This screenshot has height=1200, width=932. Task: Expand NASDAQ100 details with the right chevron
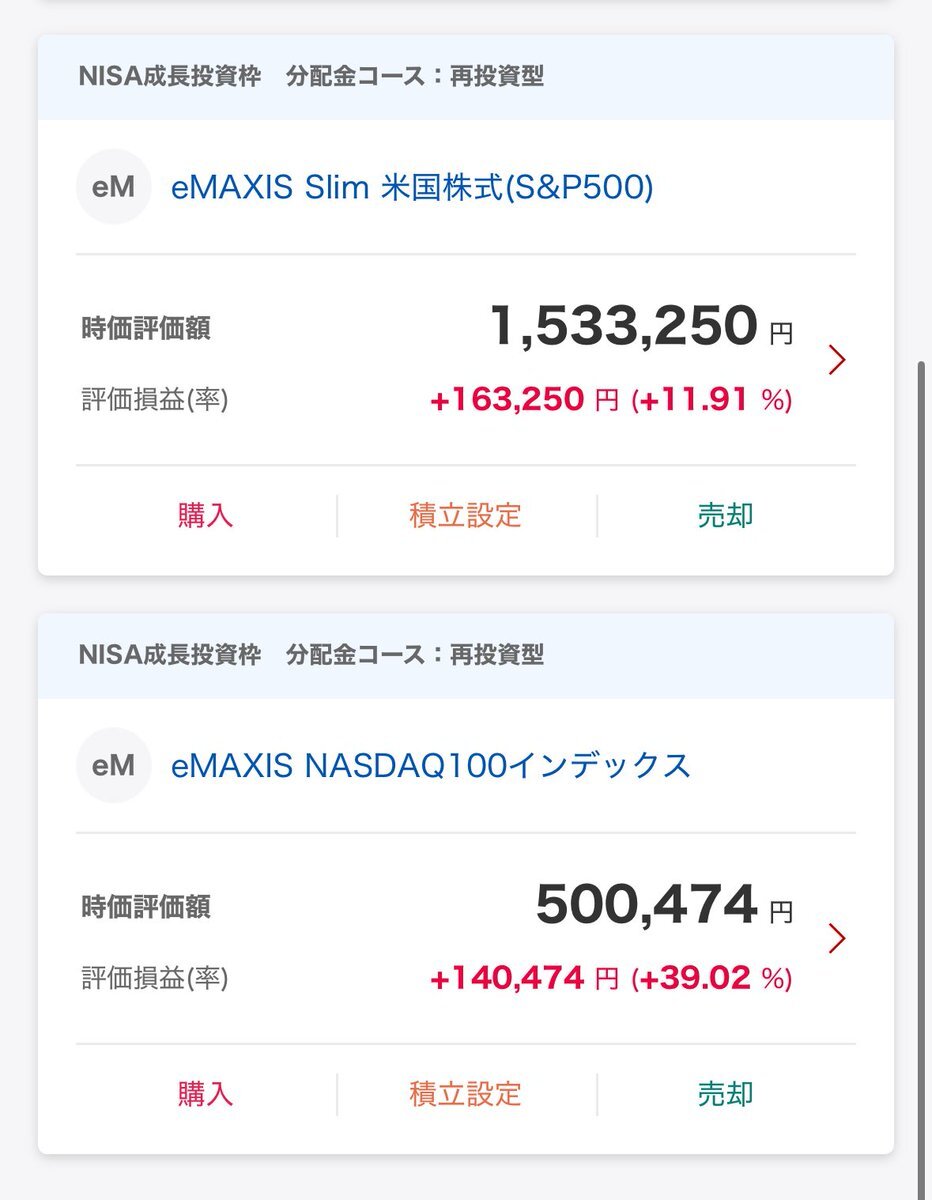[837, 938]
